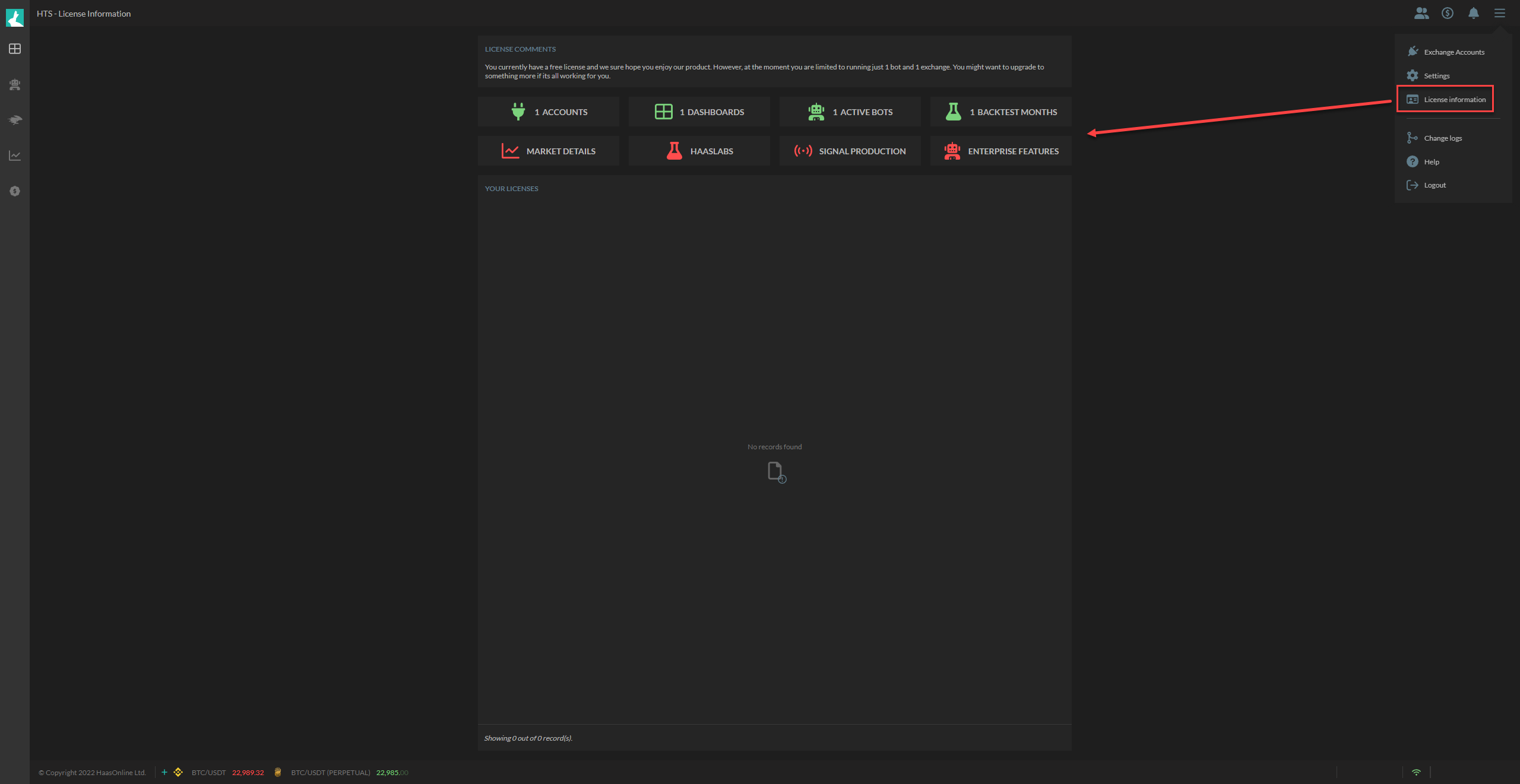The image size is (1520, 784).
Task: Open Change logs from the menu
Action: pos(1442,138)
